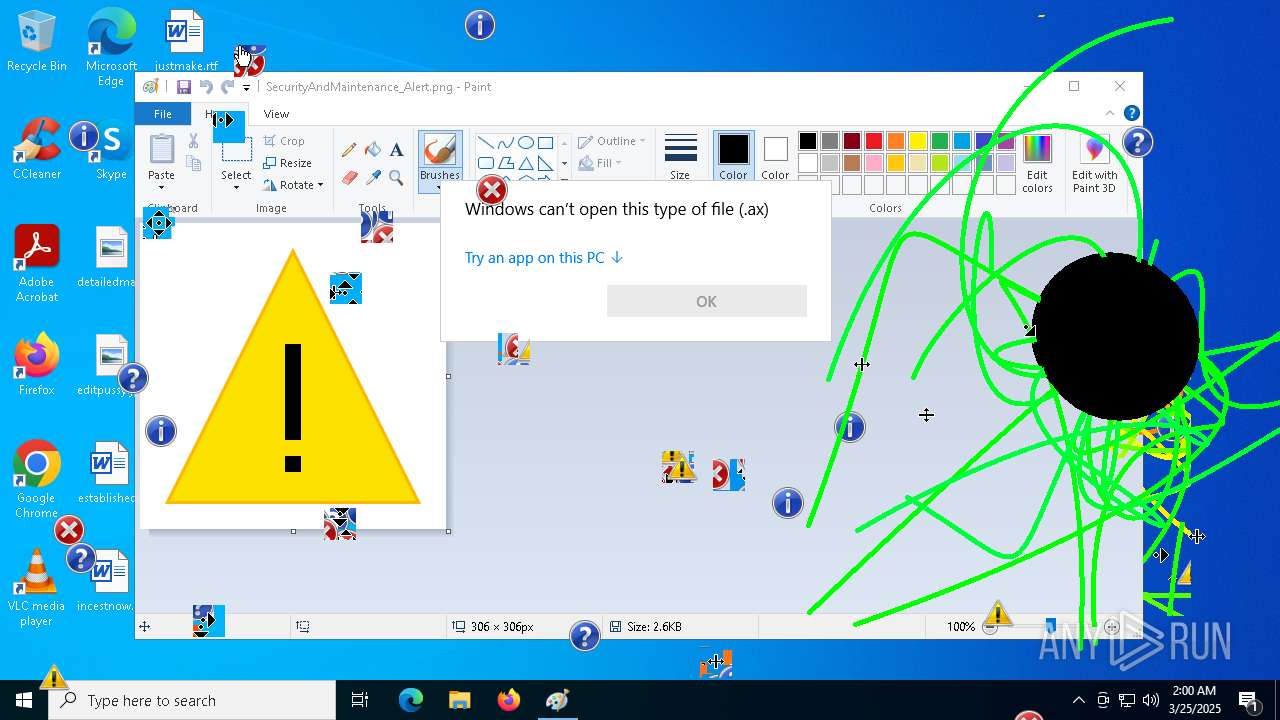
Task: Select Color 2 background box
Action: pos(775,157)
